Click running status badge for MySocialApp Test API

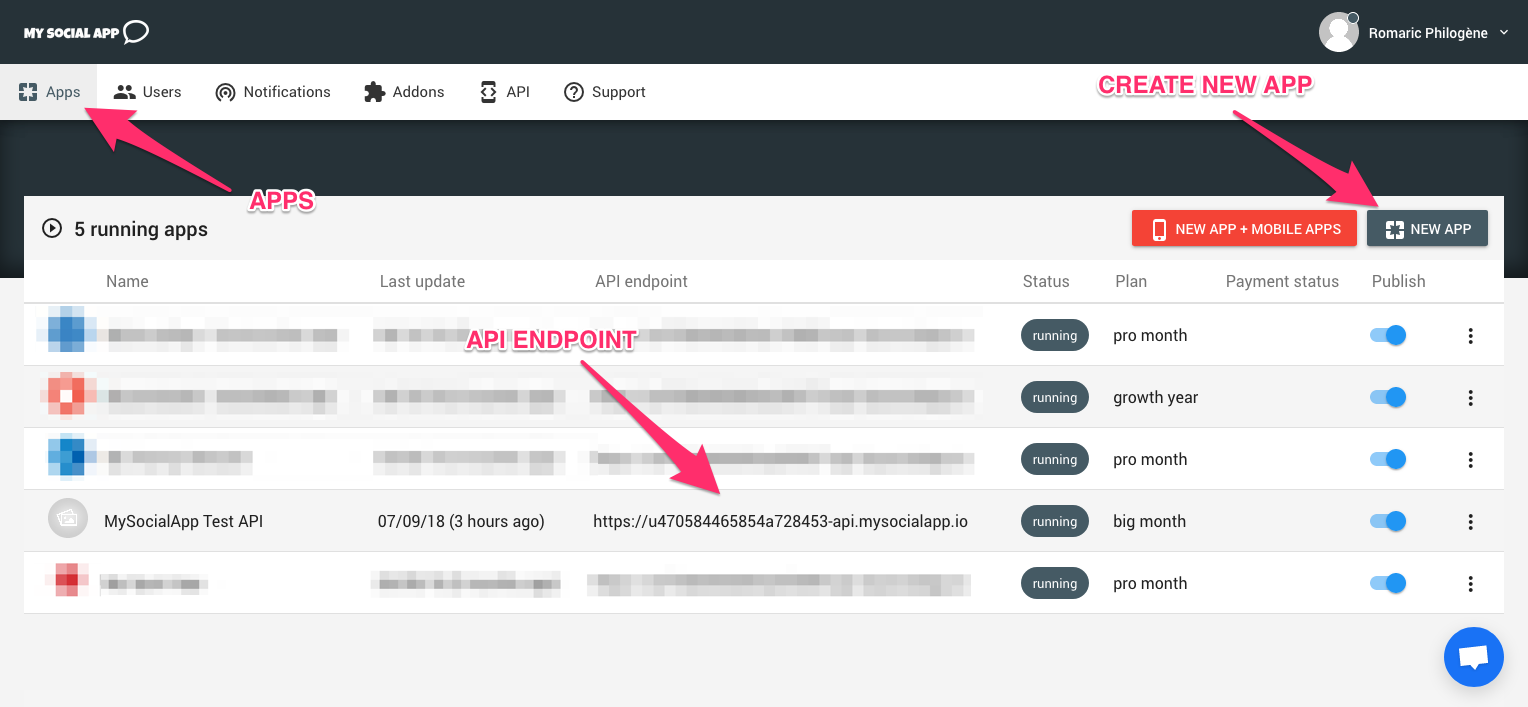pyautogui.click(x=1054, y=521)
